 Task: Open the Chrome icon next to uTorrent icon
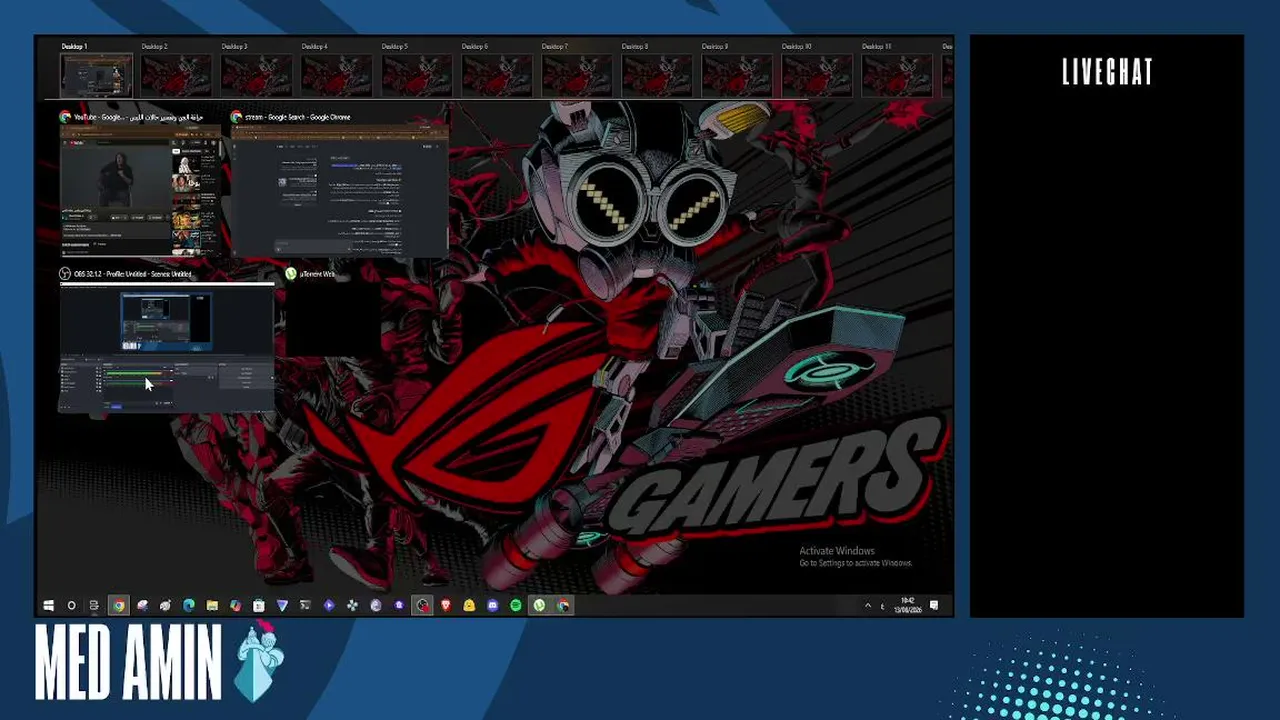tap(564, 605)
